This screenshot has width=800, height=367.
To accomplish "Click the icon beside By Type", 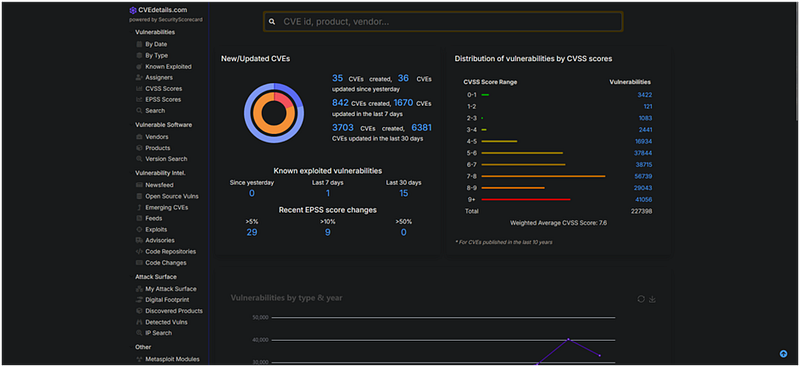I will 139,56.
